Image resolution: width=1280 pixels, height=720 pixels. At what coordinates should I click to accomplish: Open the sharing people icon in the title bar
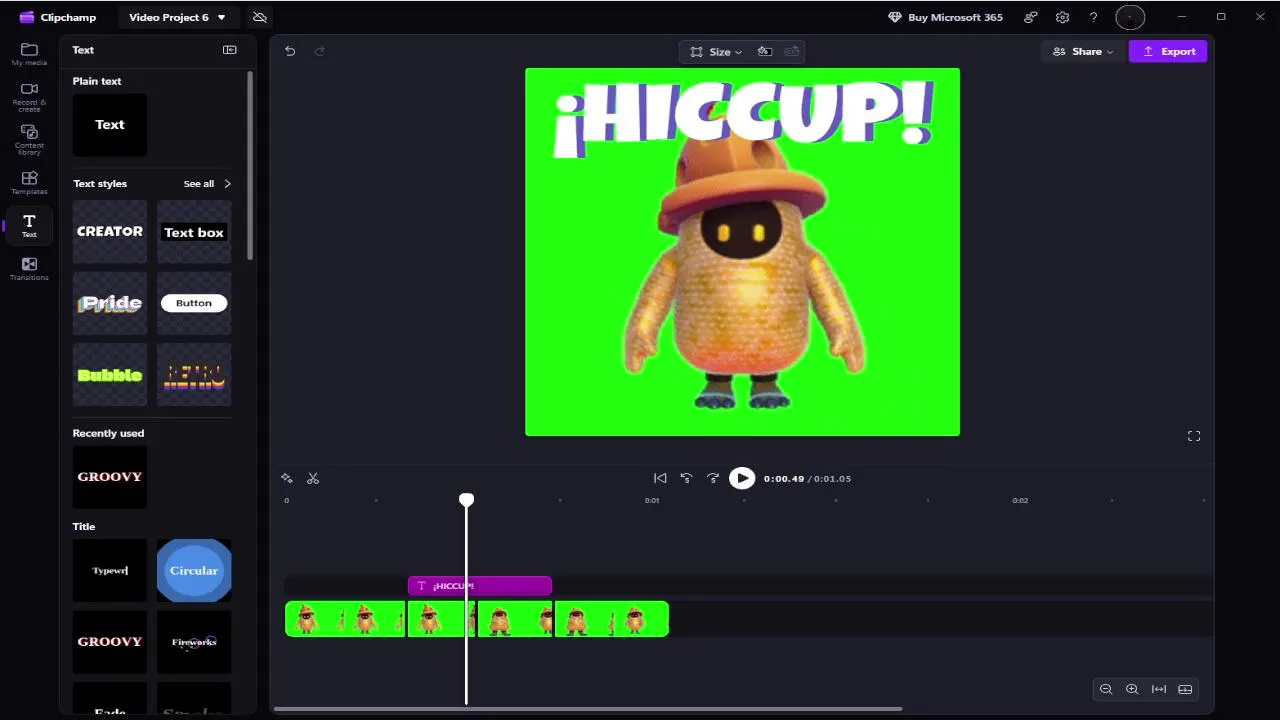[1031, 17]
